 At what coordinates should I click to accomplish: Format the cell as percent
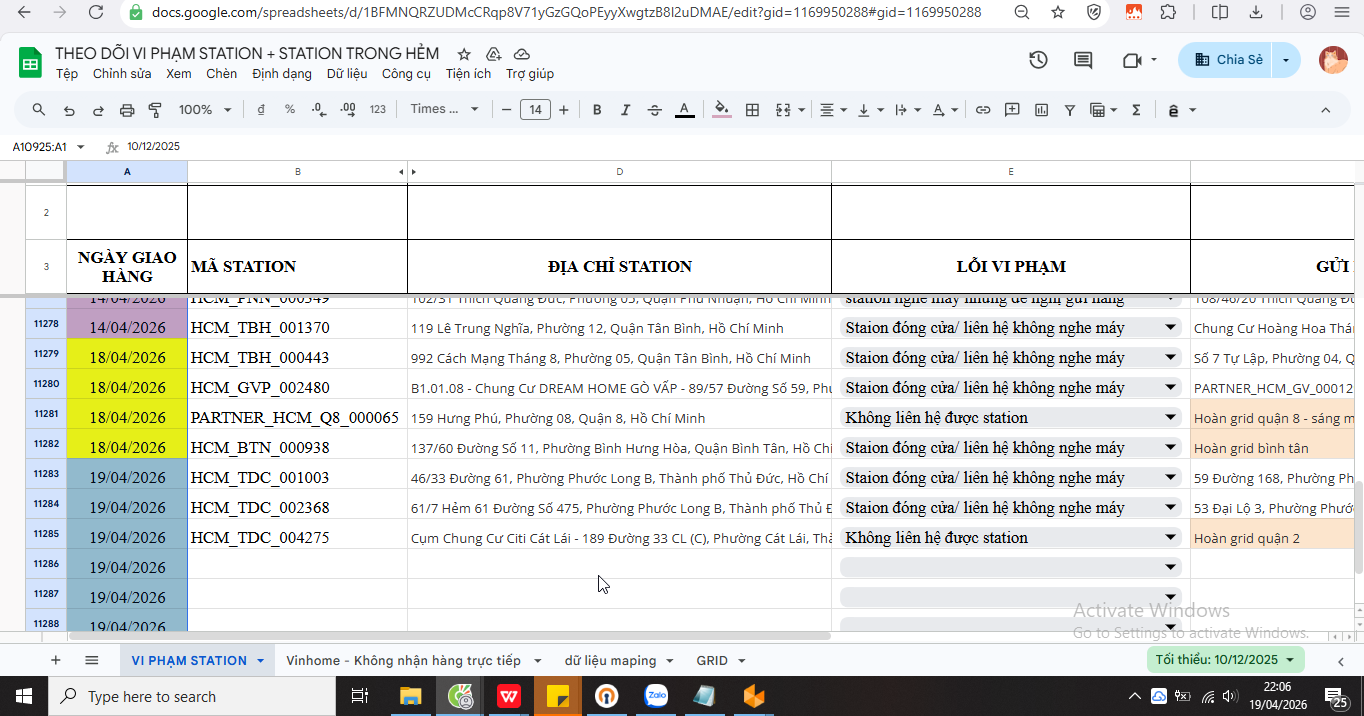(290, 110)
